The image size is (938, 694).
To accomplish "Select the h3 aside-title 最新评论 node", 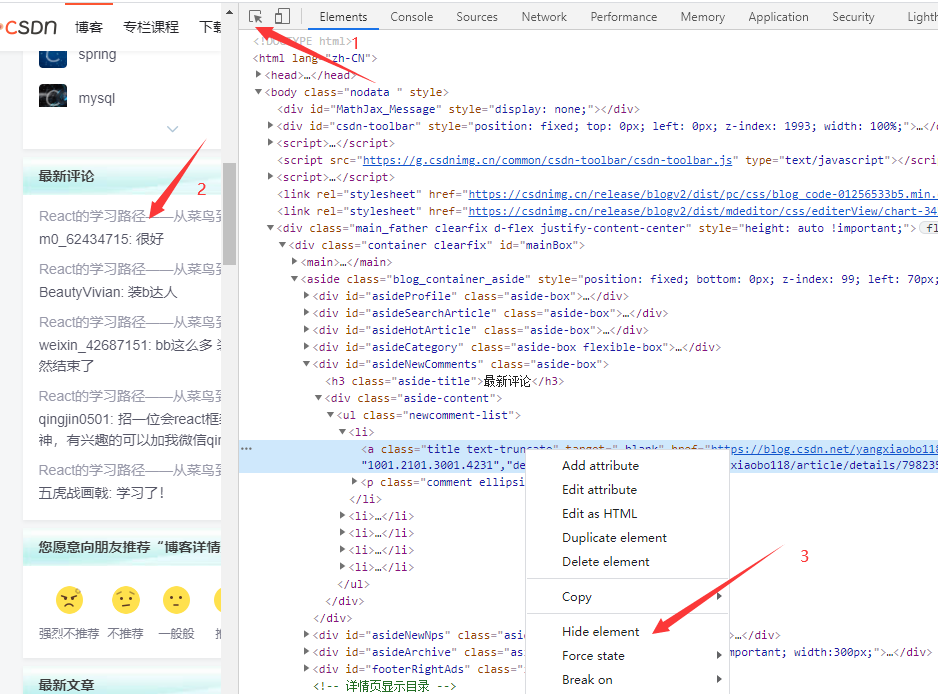I will tap(444, 381).
